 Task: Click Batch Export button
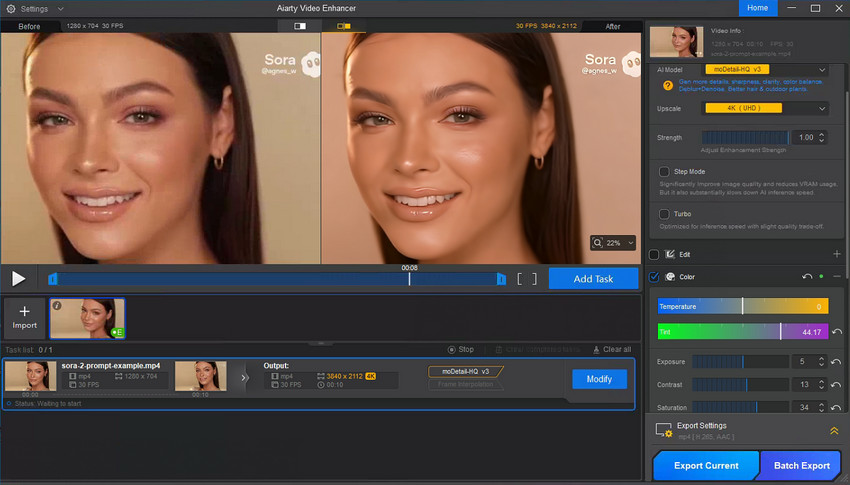pyautogui.click(x=802, y=465)
